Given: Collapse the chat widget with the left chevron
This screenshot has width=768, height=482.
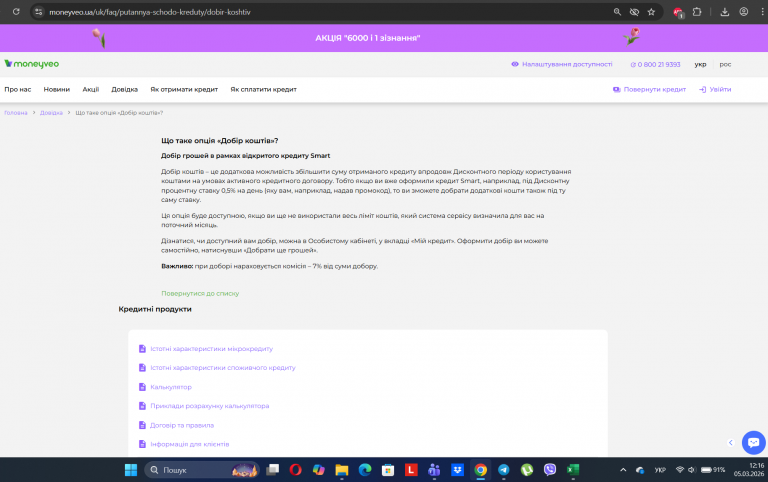Looking at the screenshot, I should tap(731, 443).
